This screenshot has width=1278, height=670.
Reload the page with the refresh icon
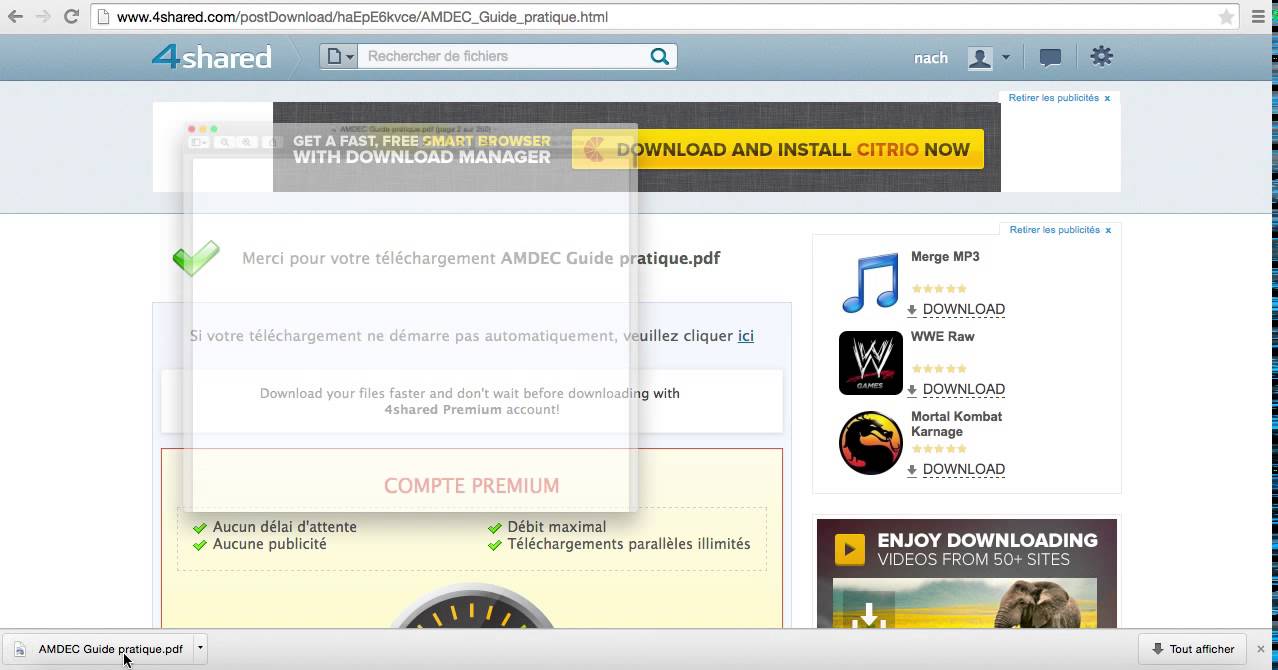click(71, 17)
